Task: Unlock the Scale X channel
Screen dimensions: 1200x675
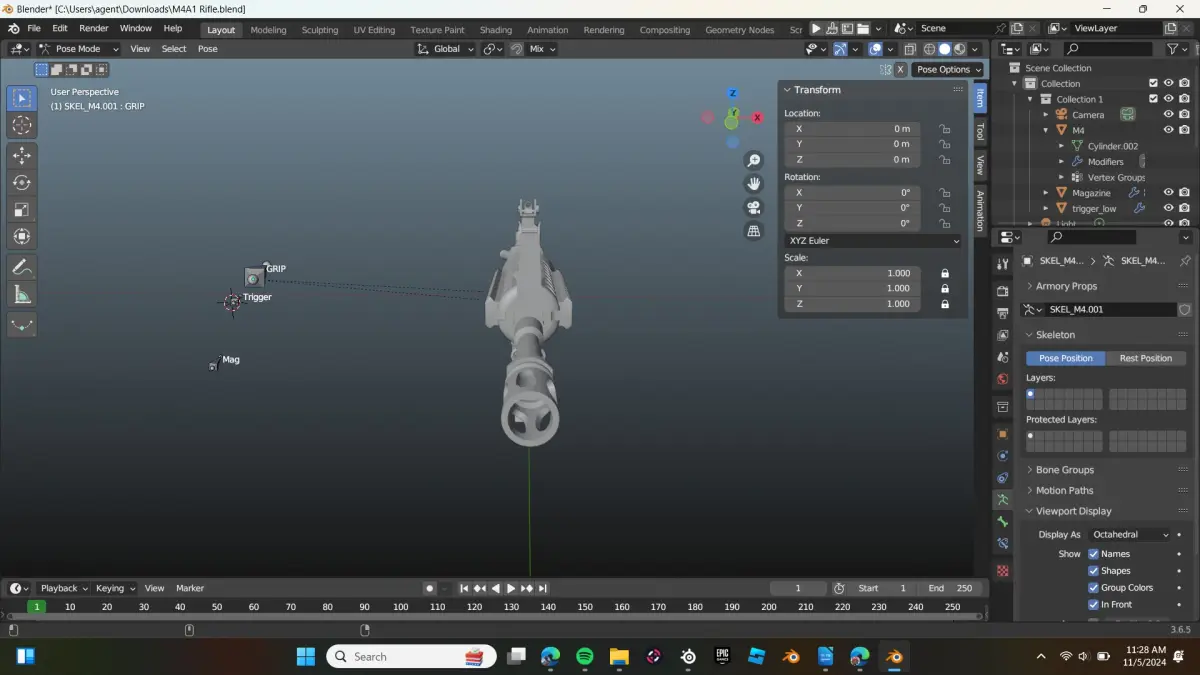Action: [944, 273]
